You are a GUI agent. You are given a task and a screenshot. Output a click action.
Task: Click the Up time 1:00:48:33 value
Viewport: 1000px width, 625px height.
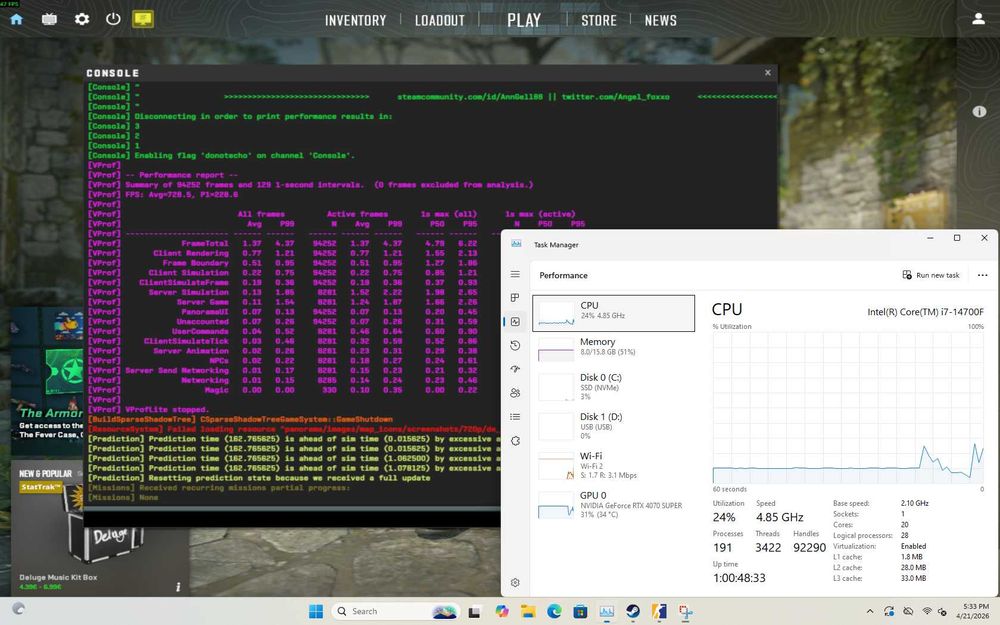[739, 578]
